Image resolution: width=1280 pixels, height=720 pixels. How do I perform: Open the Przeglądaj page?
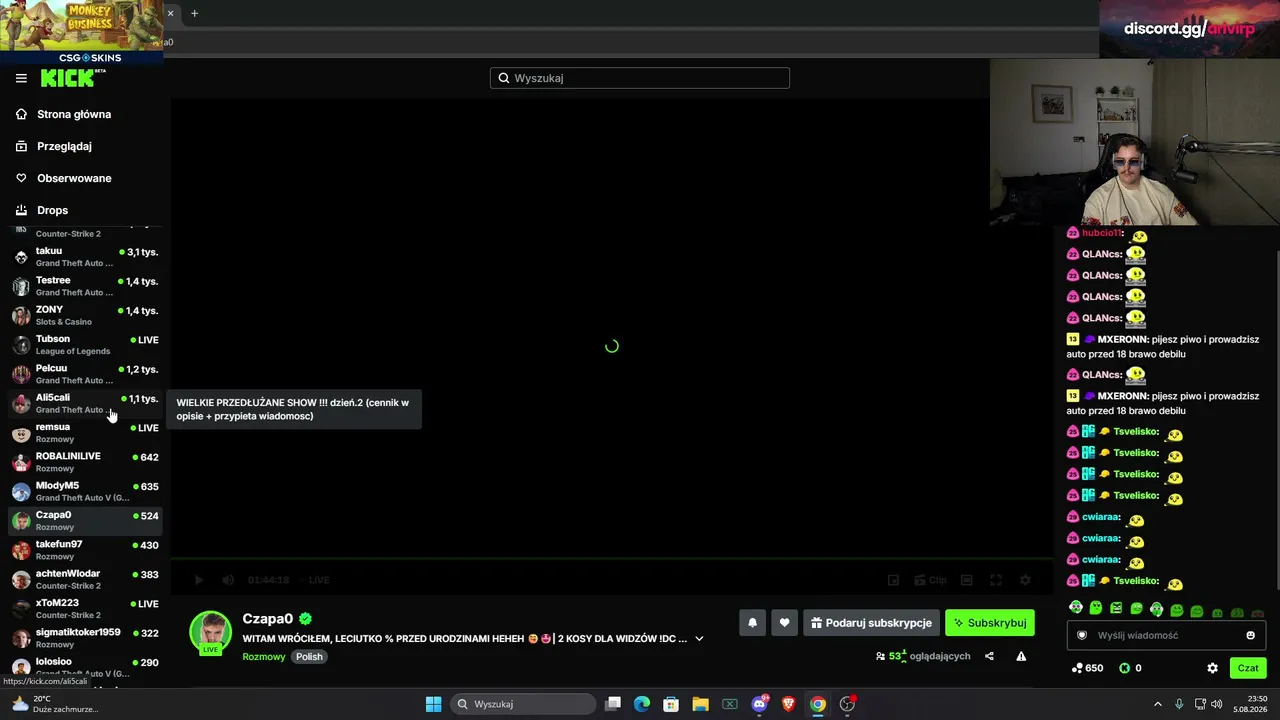64,146
